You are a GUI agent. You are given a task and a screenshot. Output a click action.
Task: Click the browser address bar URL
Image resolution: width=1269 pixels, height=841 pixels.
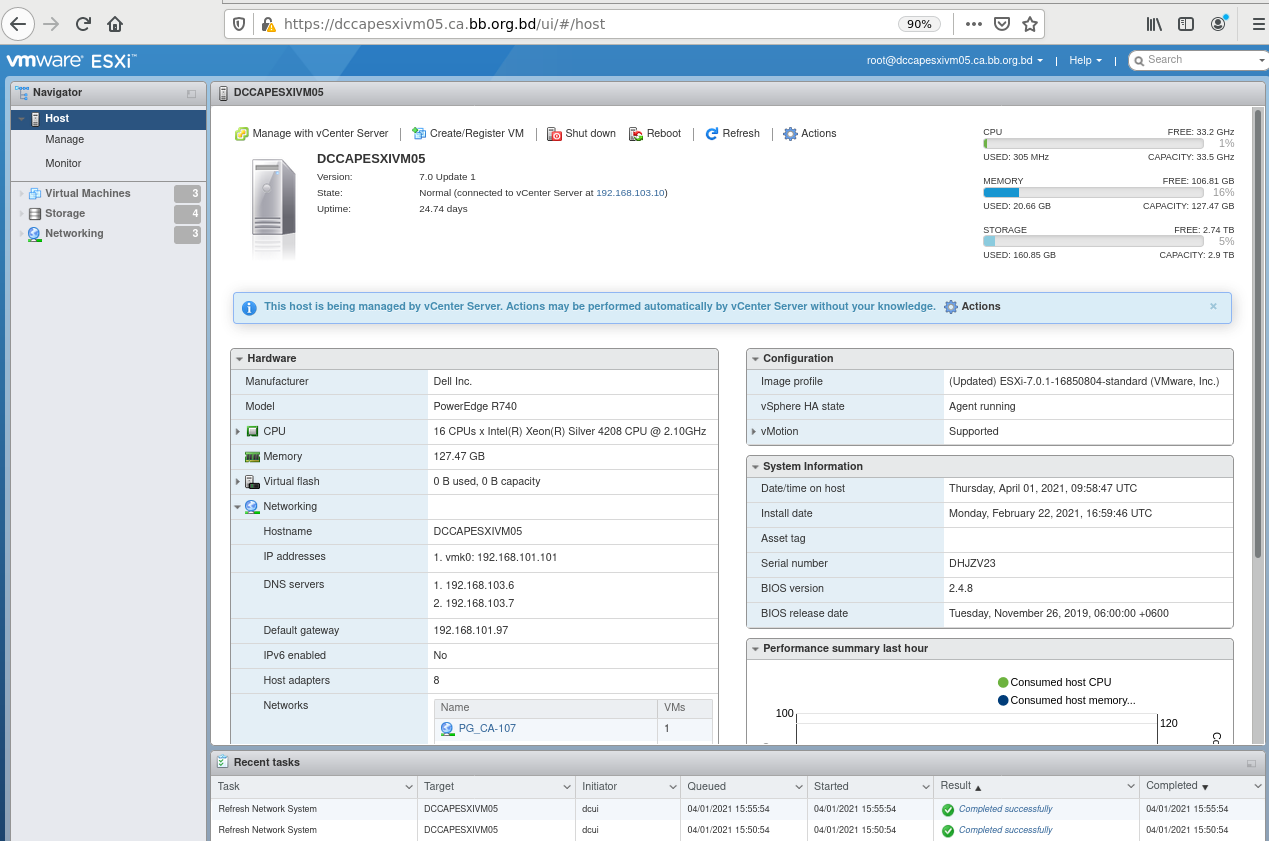tap(445, 24)
